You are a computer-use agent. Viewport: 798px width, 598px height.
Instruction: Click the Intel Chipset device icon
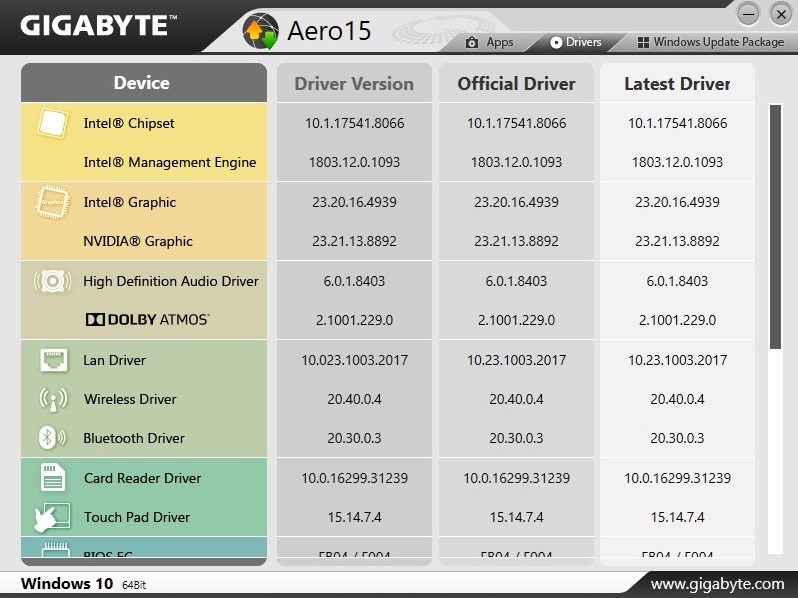click(51, 124)
